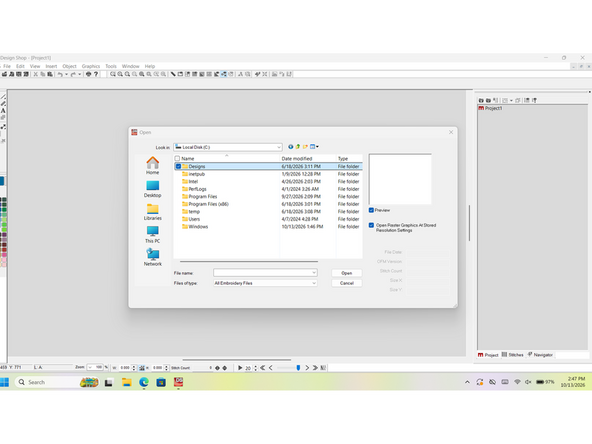The width and height of the screenshot is (592, 444).
Task: Click the first magnifier zoom icon in toolbar
Action: click(113, 74)
